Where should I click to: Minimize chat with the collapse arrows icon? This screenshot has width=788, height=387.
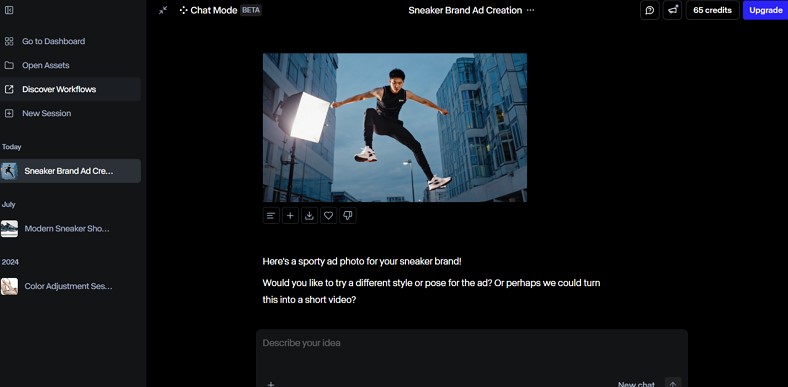point(163,10)
